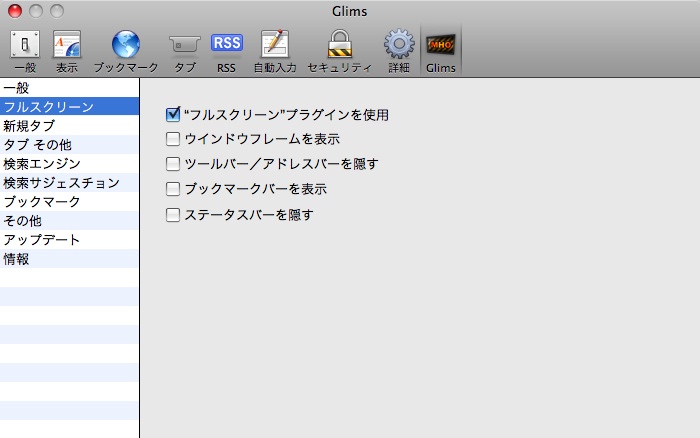The image size is (700, 438).
Task: Open the 自動入力 (AutoFill) preferences icon
Action: click(x=275, y=44)
